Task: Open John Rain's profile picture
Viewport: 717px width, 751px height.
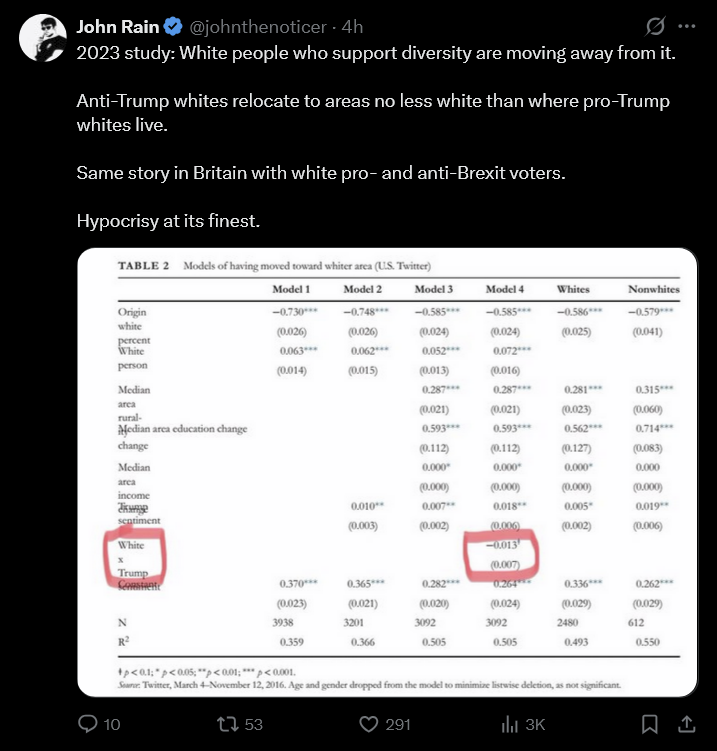Action: (43, 38)
